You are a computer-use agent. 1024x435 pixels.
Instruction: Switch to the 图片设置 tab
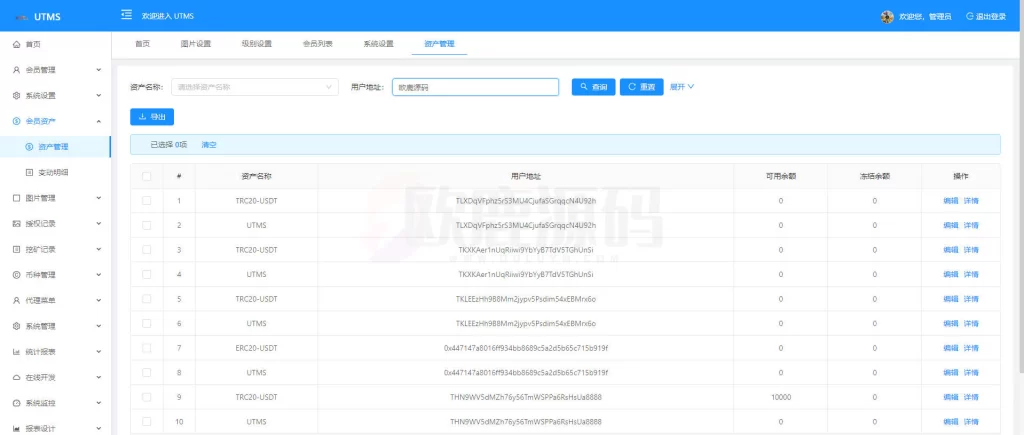196,44
